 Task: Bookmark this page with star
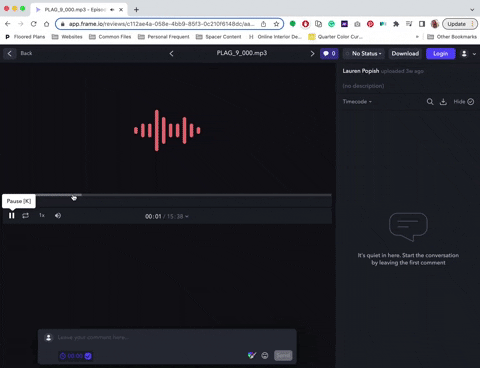pos(276,24)
